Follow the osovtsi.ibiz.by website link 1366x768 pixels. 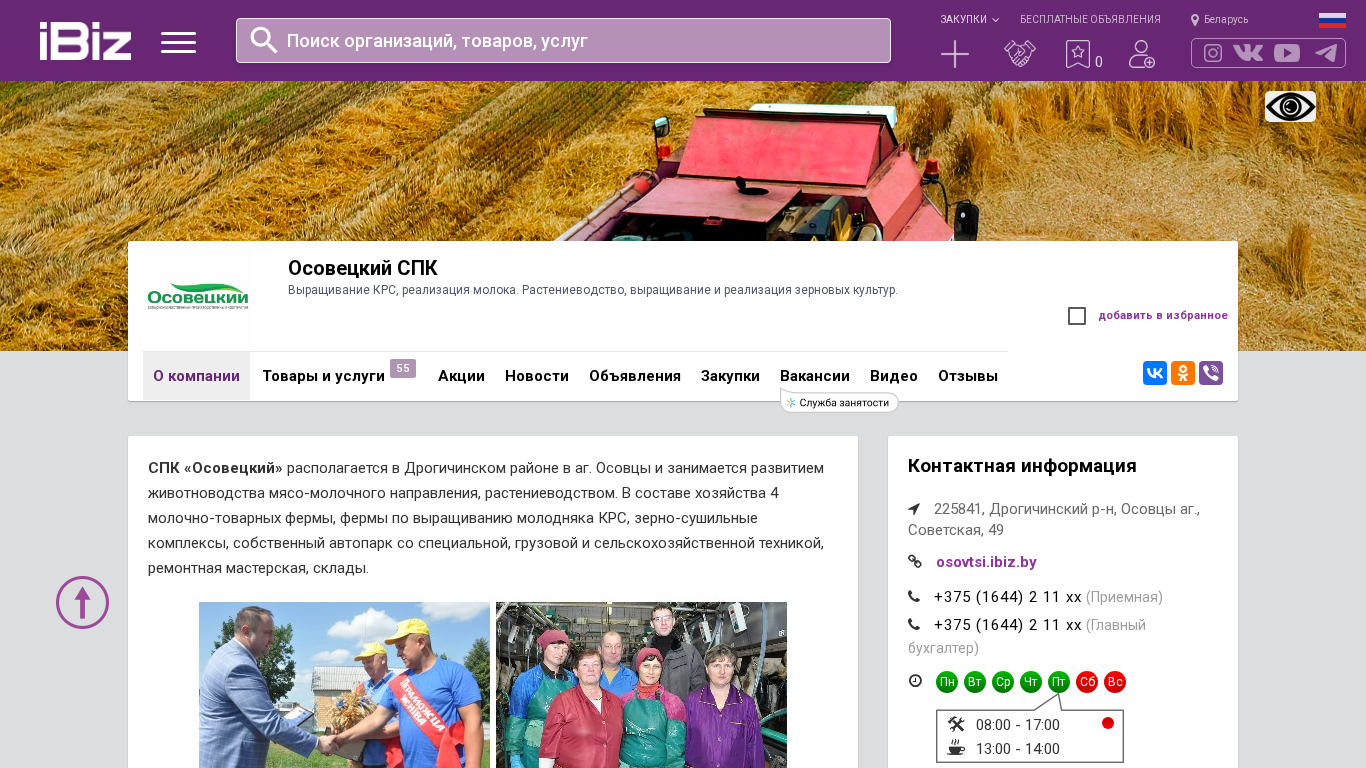[x=986, y=562]
